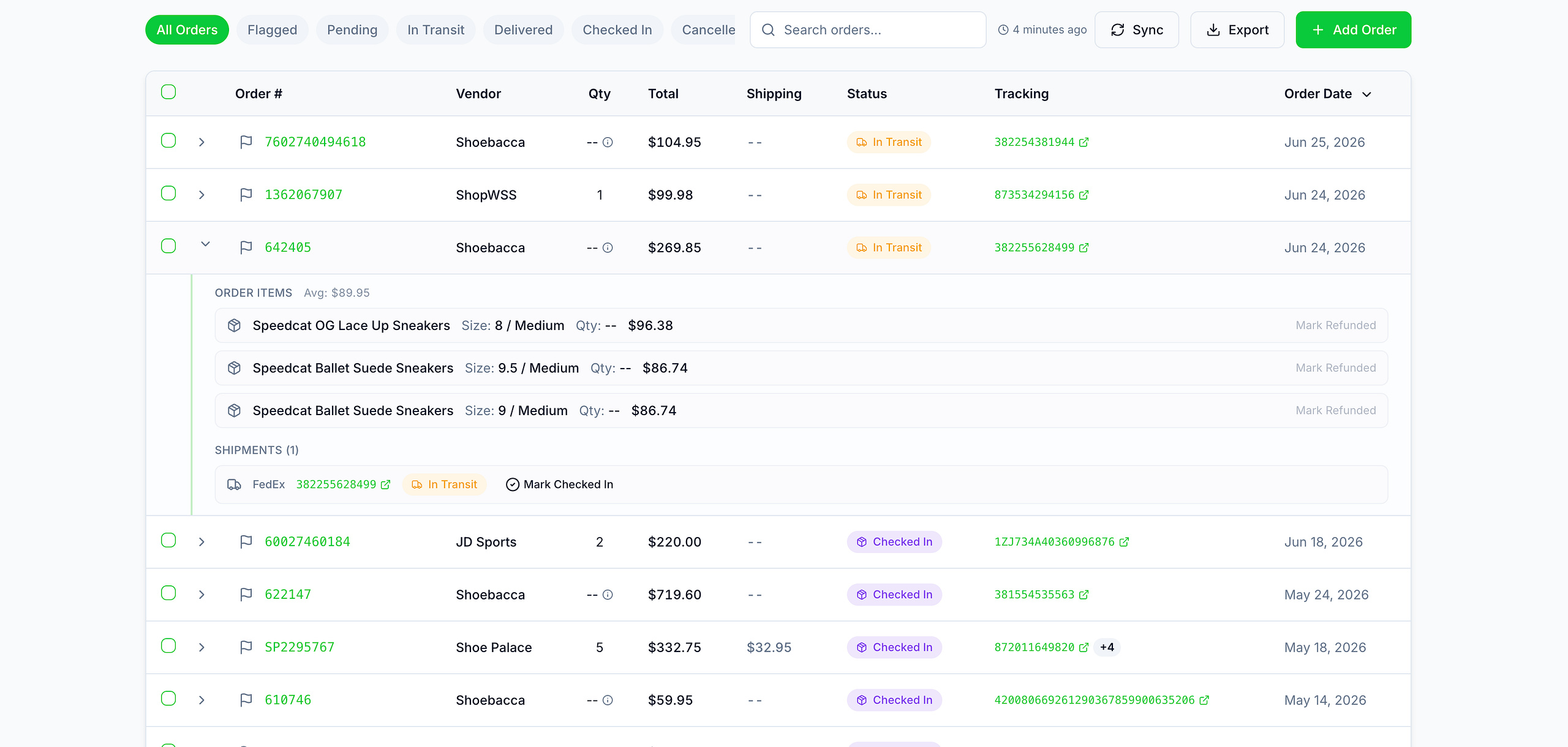Click FedEx truck icon in shipments row

coord(234,484)
